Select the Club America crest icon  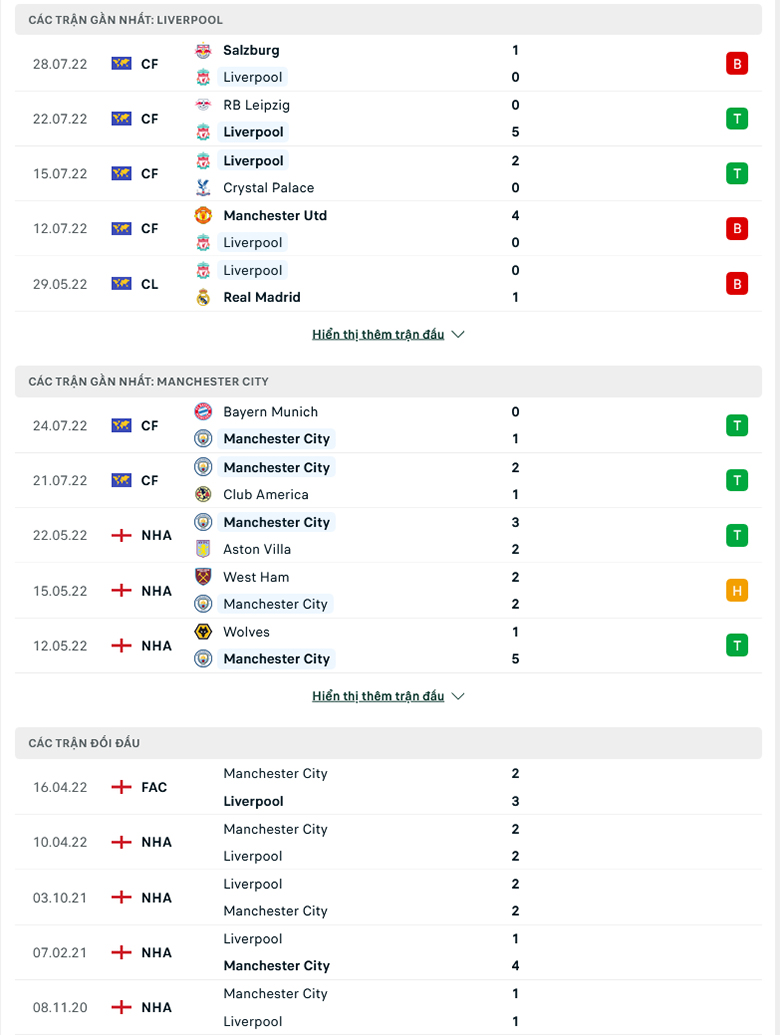203,494
